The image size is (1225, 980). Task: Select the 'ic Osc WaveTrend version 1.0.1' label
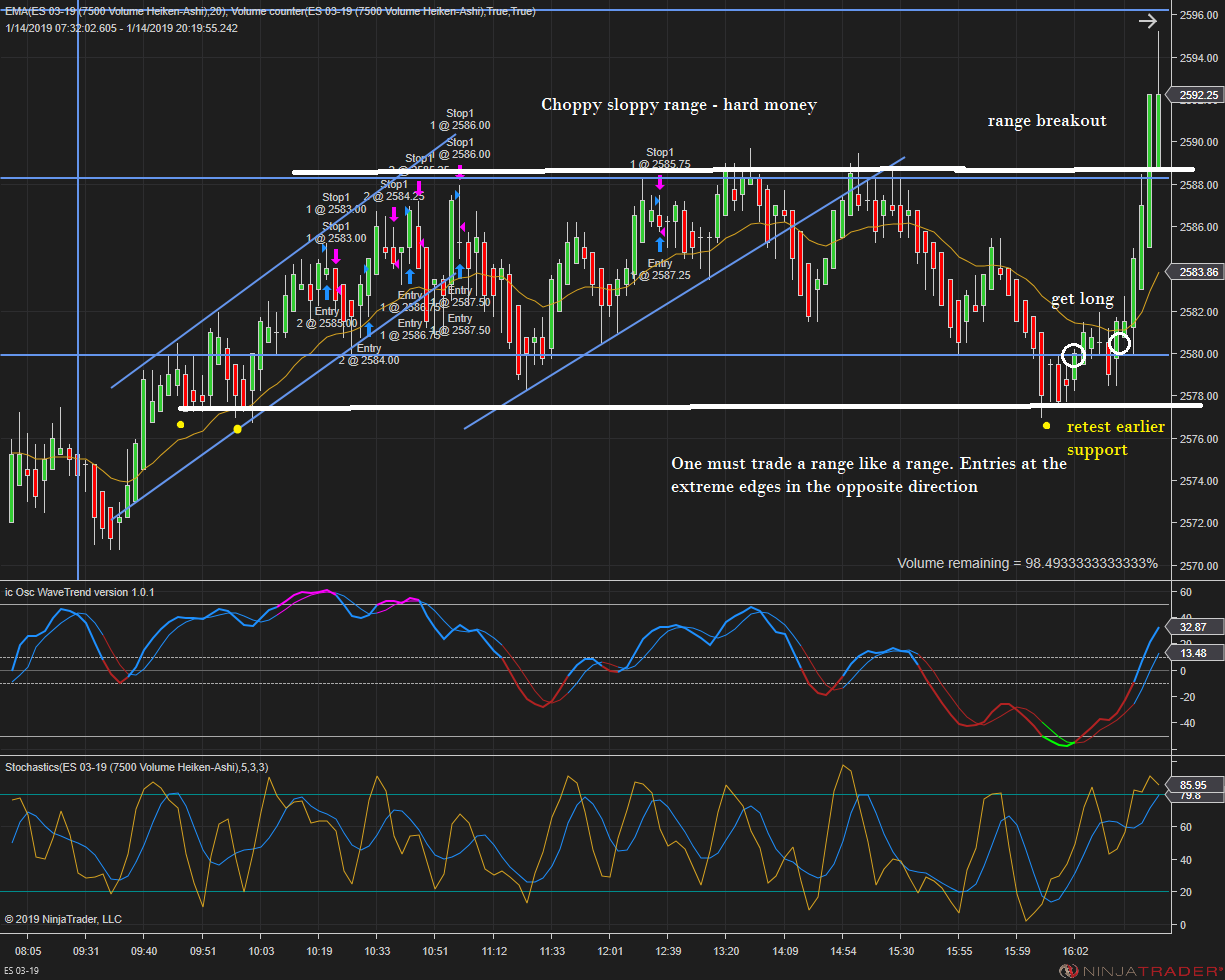tap(80, 592)
